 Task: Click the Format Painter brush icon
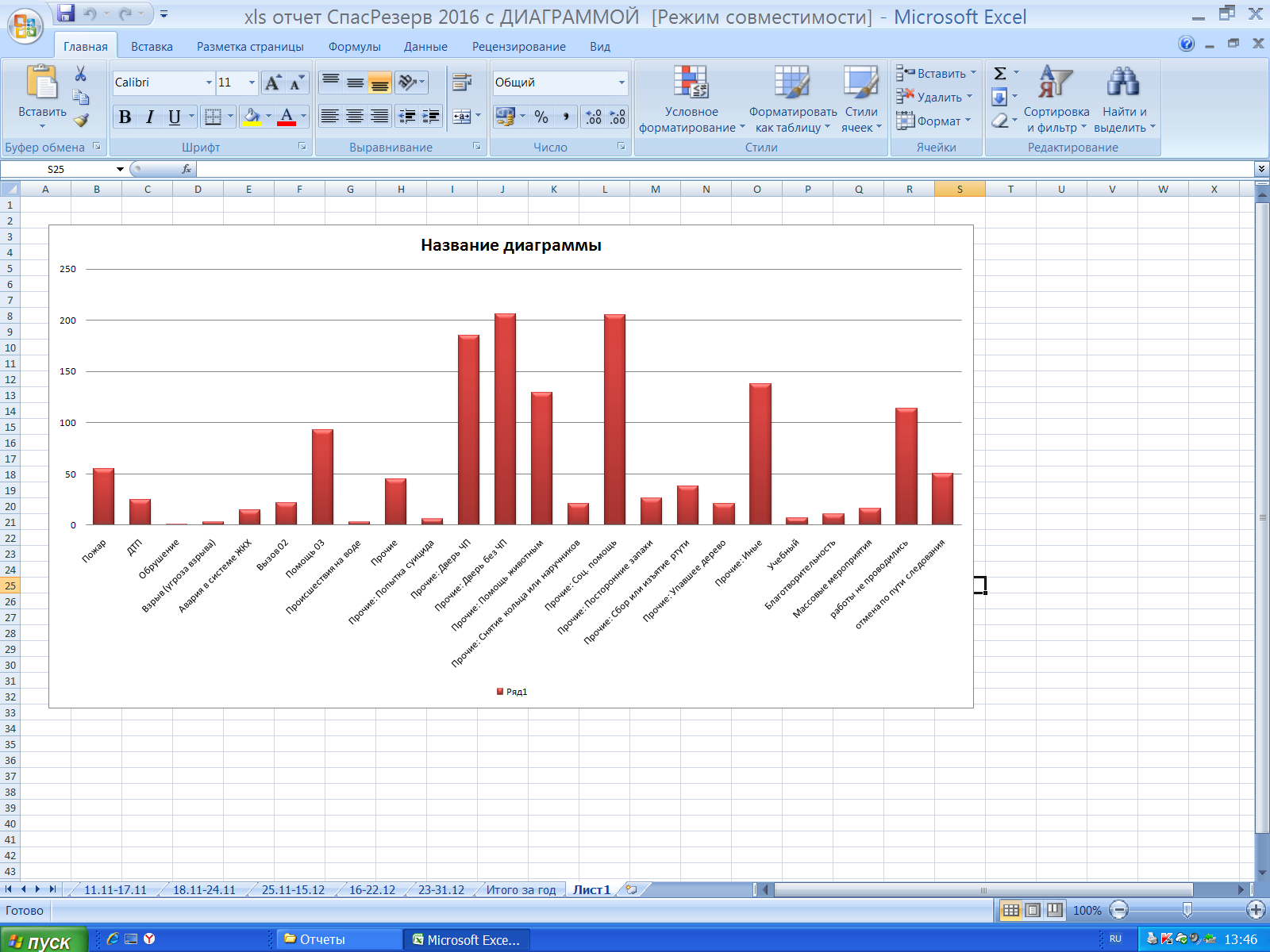pos(81,121)
